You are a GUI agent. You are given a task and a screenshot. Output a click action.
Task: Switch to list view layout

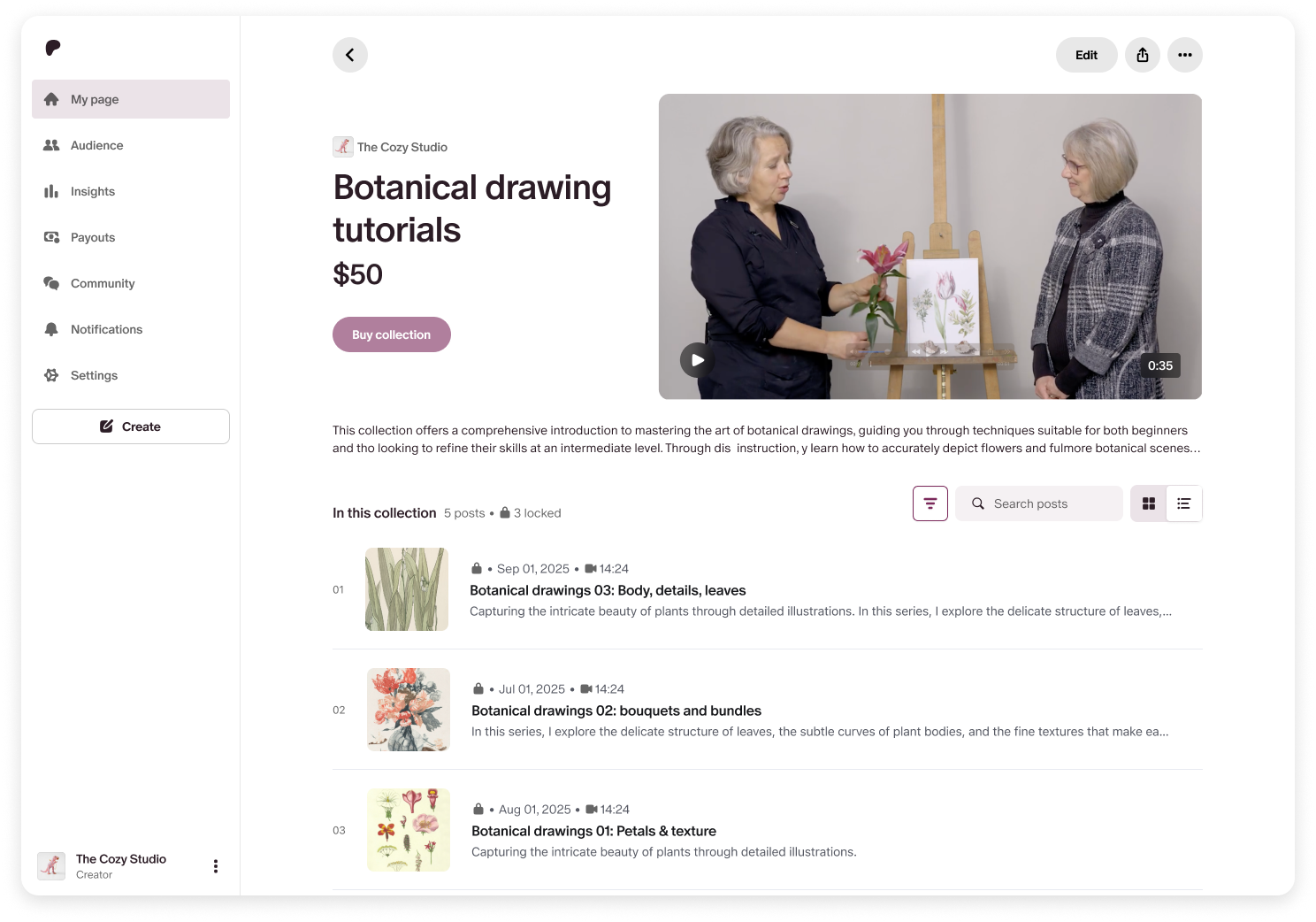pos(1184,503)
